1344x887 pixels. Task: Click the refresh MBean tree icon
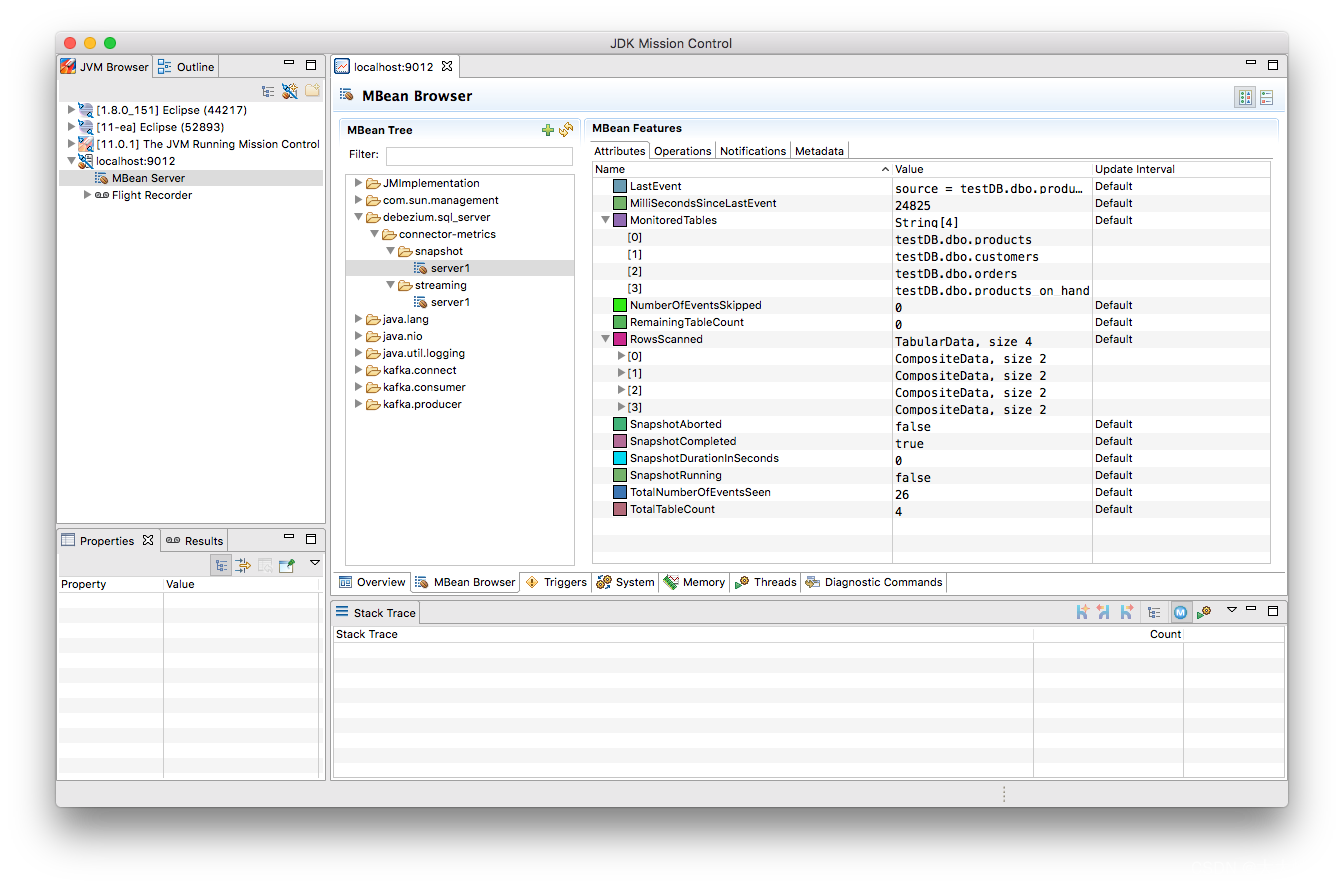(x=566, y=130)
